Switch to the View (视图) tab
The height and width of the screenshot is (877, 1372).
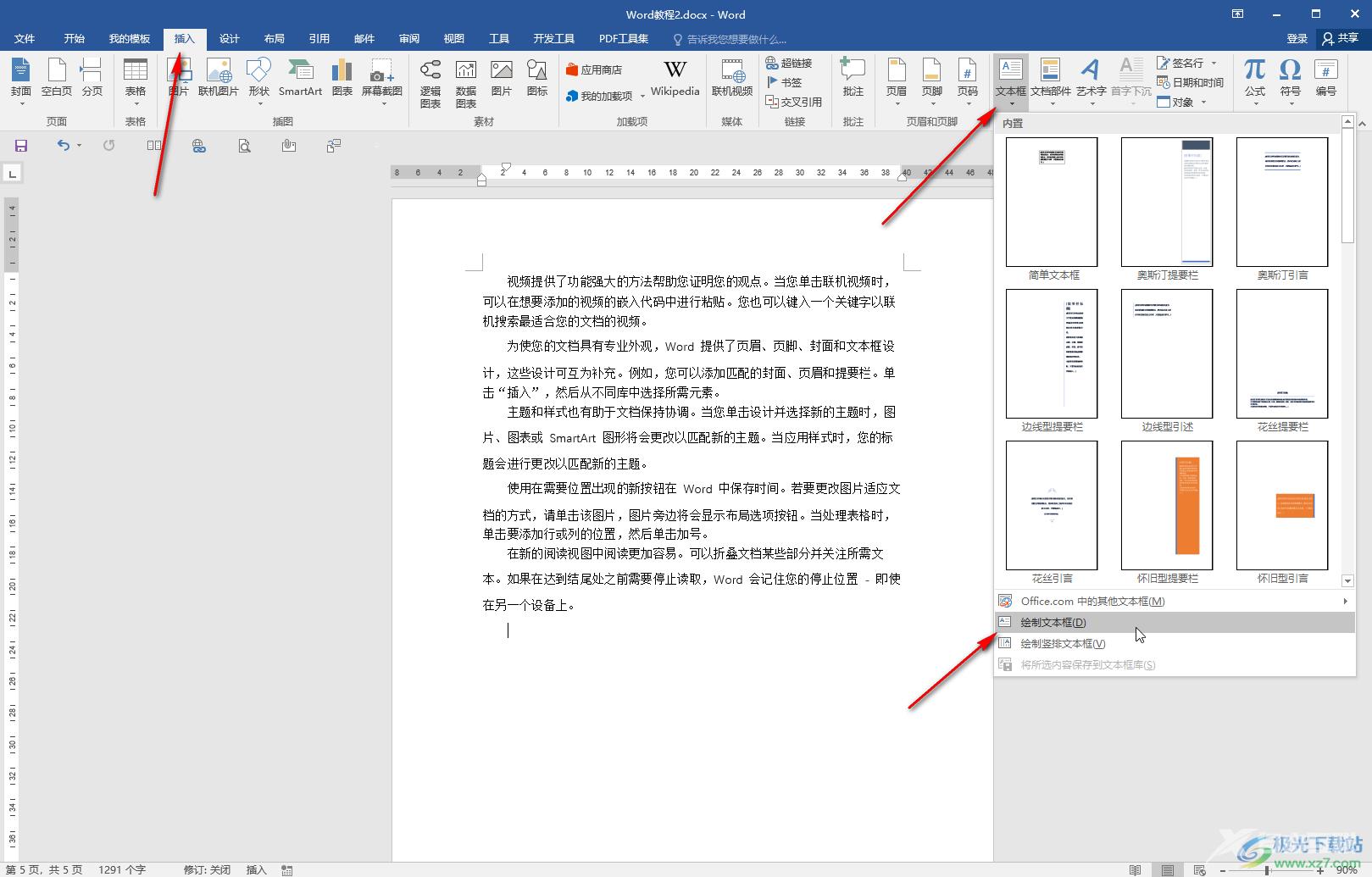coord(454,39)
